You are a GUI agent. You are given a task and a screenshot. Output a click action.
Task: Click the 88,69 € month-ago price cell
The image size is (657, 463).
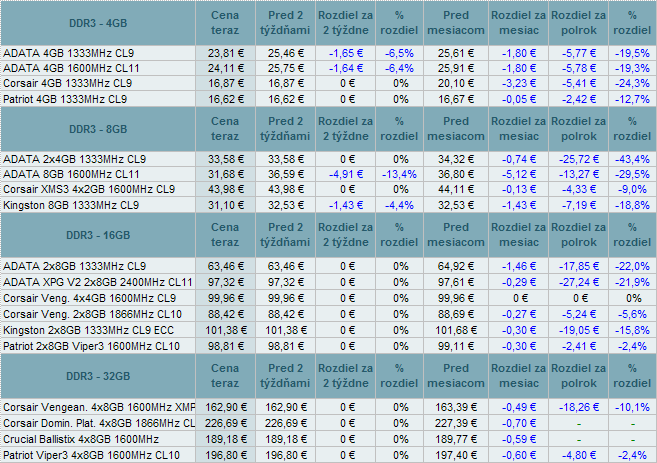pos(456,314)
